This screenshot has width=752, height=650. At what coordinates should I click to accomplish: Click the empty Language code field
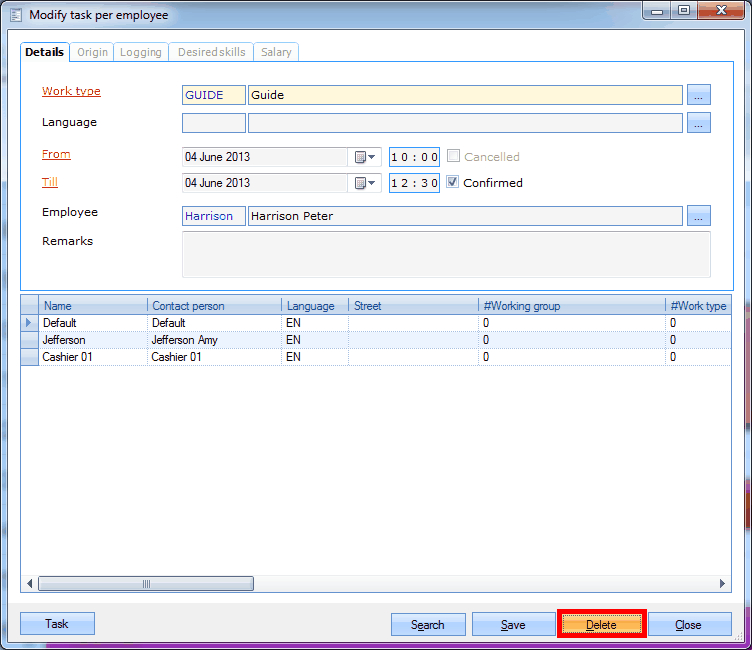pos(214,123)
